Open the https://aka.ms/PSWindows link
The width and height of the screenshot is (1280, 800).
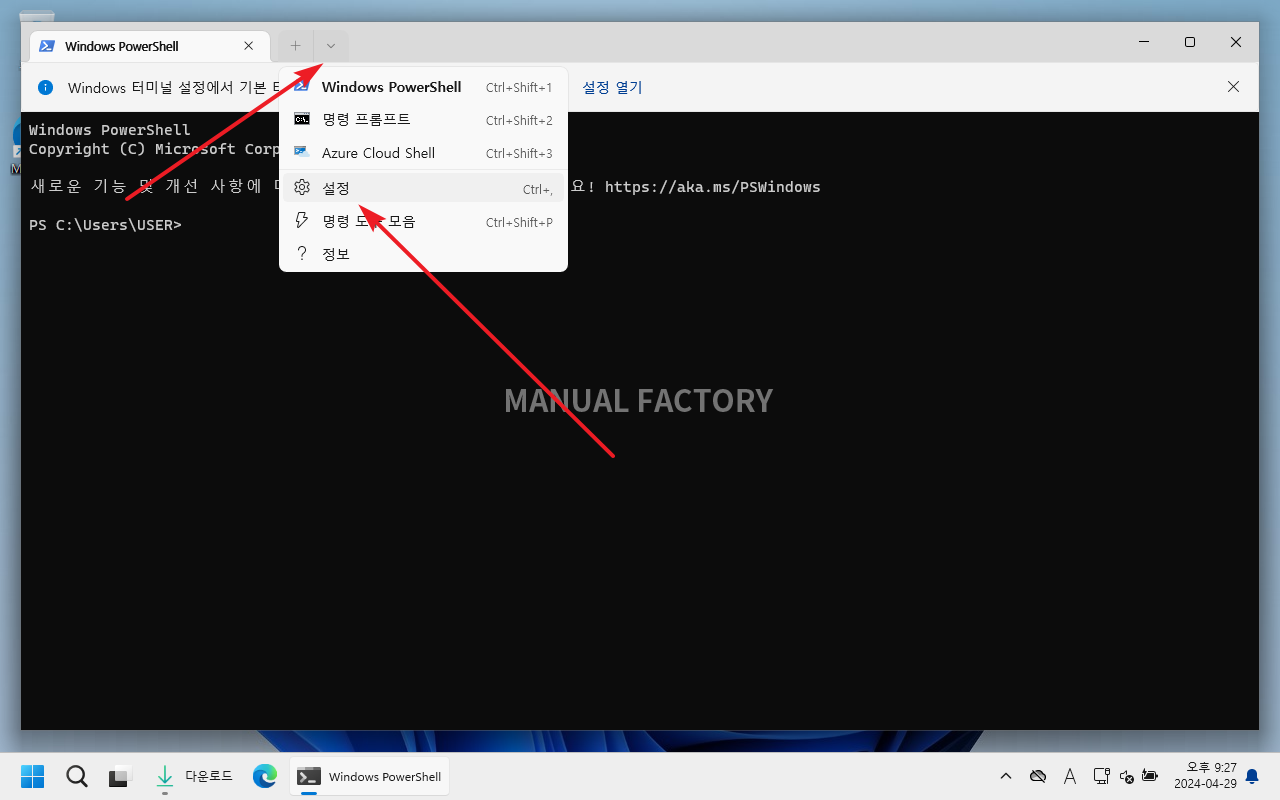[x=712, y=187]
